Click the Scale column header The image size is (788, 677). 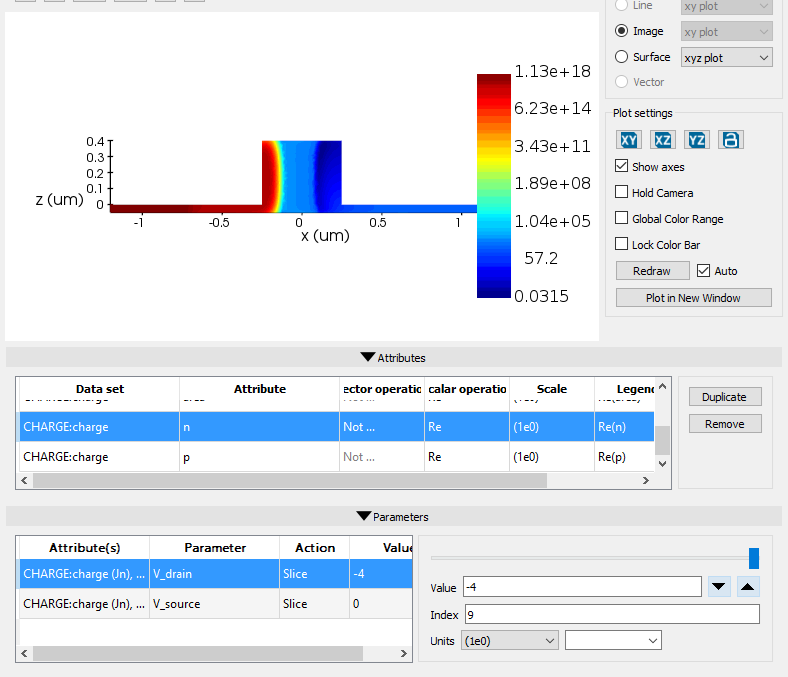click(x=552, y=389)
